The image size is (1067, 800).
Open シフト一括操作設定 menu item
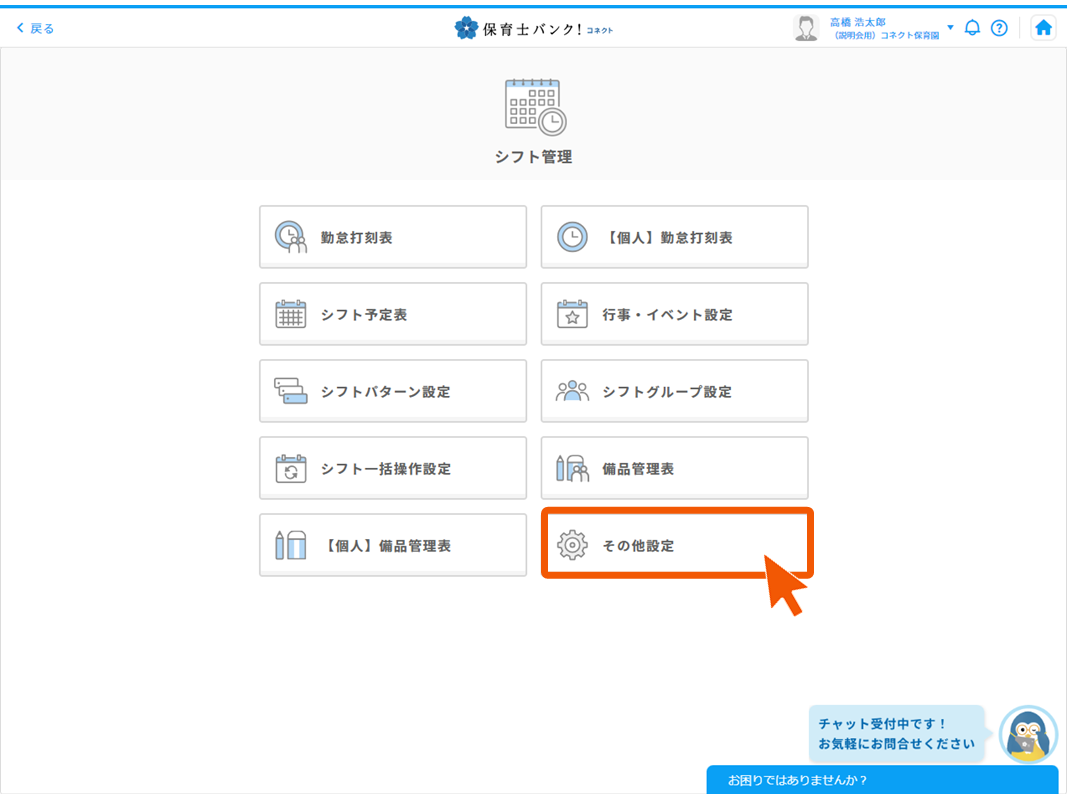point(392,468)
